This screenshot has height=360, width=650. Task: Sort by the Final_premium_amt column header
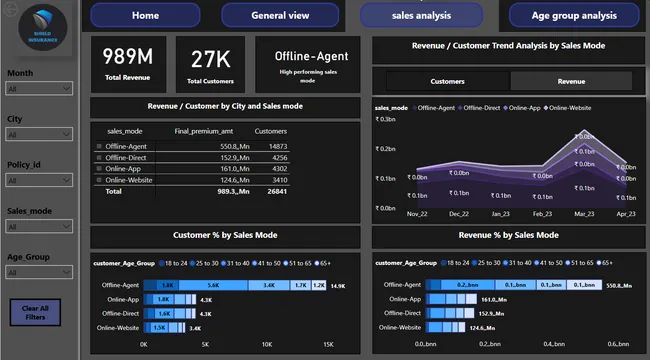[204, 131]
